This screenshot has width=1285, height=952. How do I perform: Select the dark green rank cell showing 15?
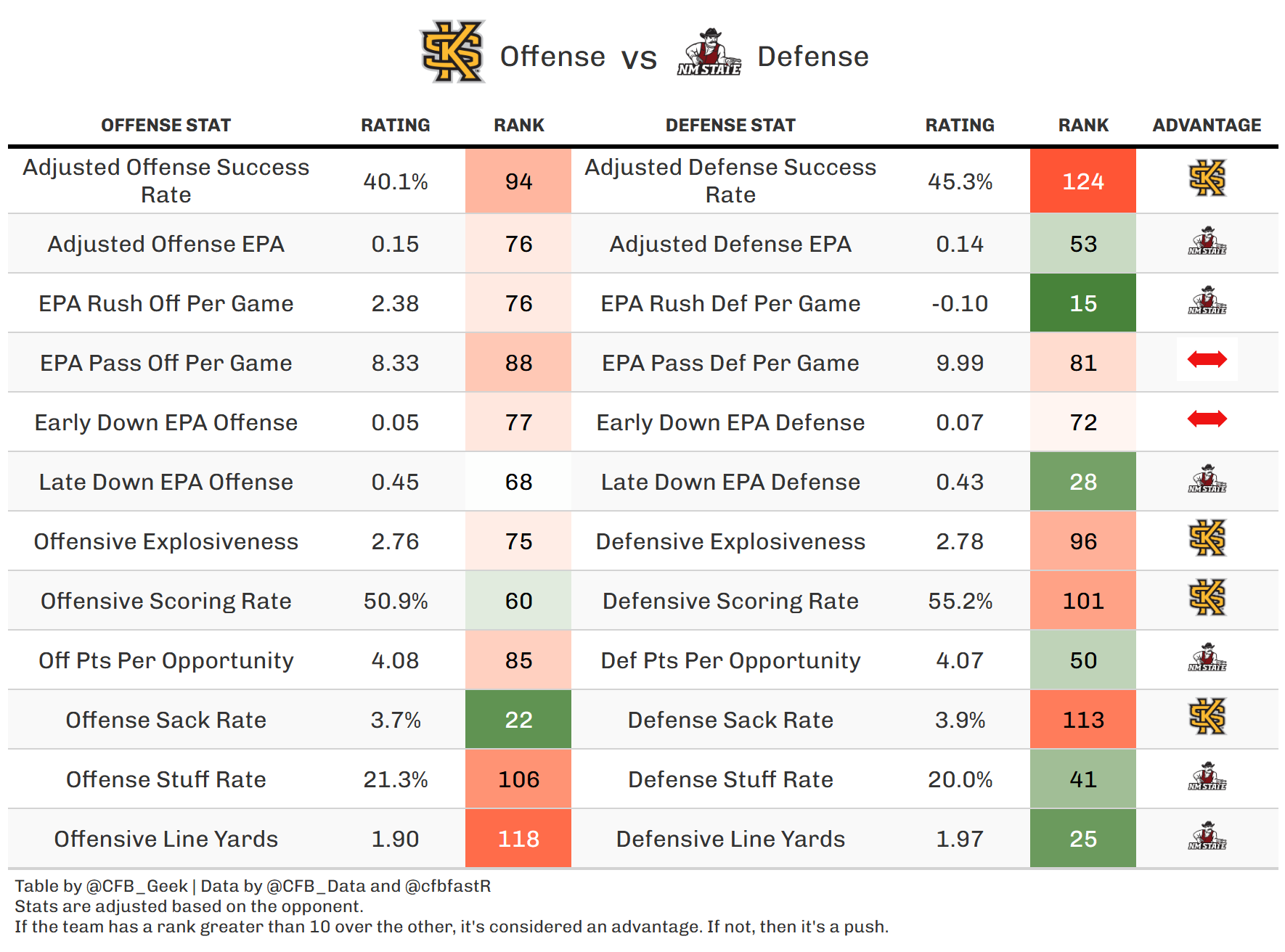tap(1082, 303)
